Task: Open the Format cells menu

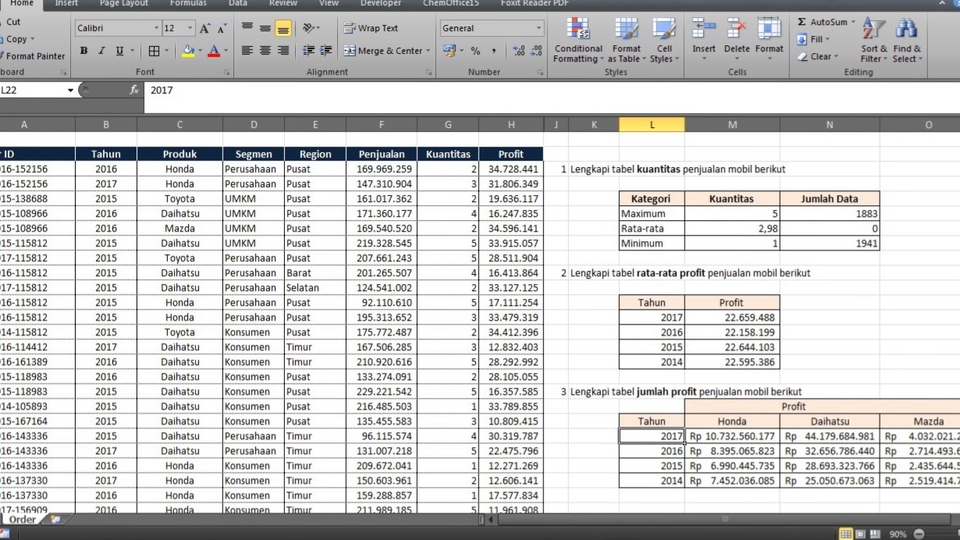Action: [x=769, y=39]
